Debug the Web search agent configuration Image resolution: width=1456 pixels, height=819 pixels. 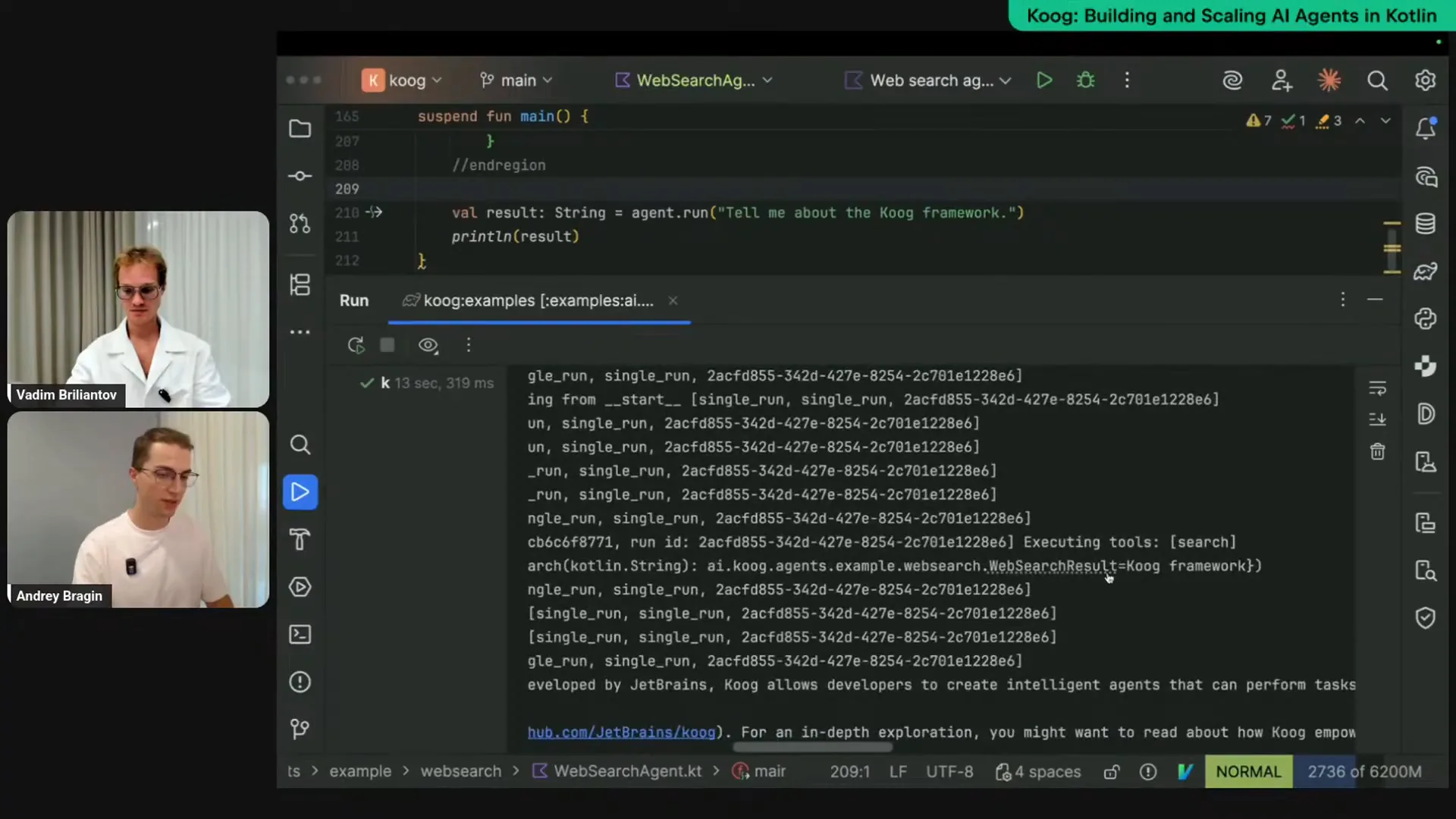click(1086, 80)
